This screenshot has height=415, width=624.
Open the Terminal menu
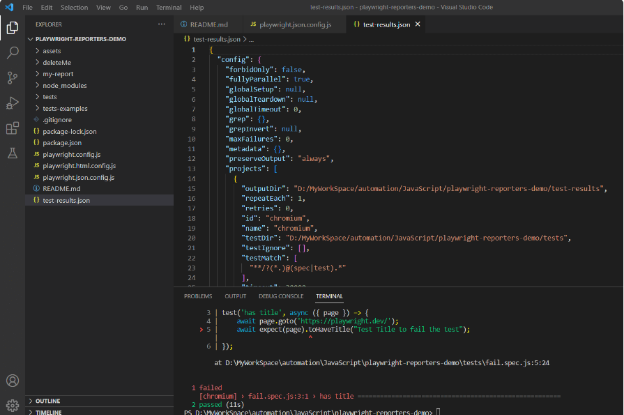click(x=169, y=7)
